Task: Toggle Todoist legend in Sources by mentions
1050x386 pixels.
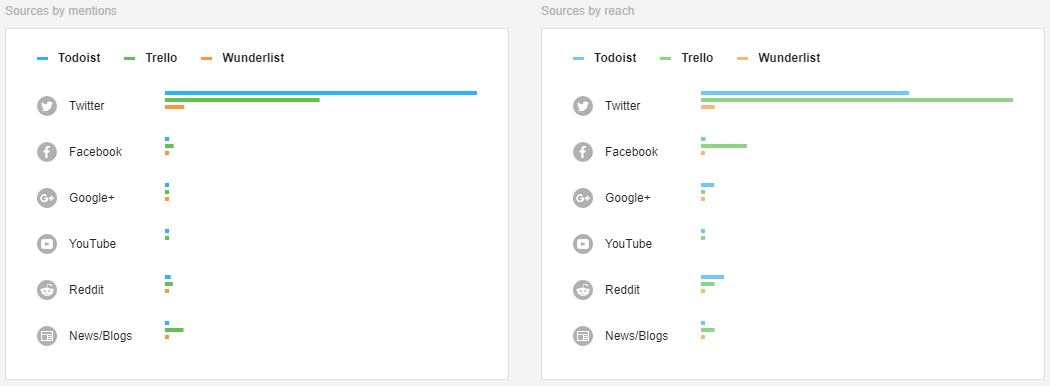Action: click(69, 58)
